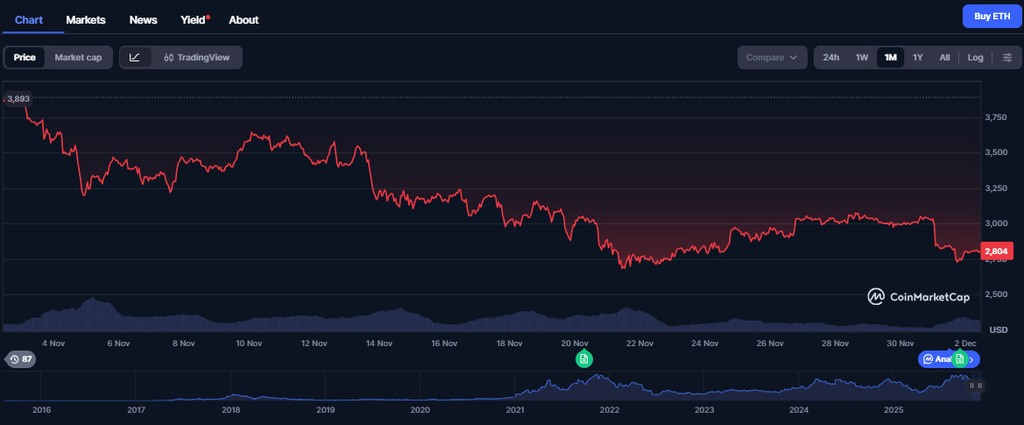Viewport: 1024px width, 425px height.
Task: Go to the Yield tab
Action: [x=193, y=19]
